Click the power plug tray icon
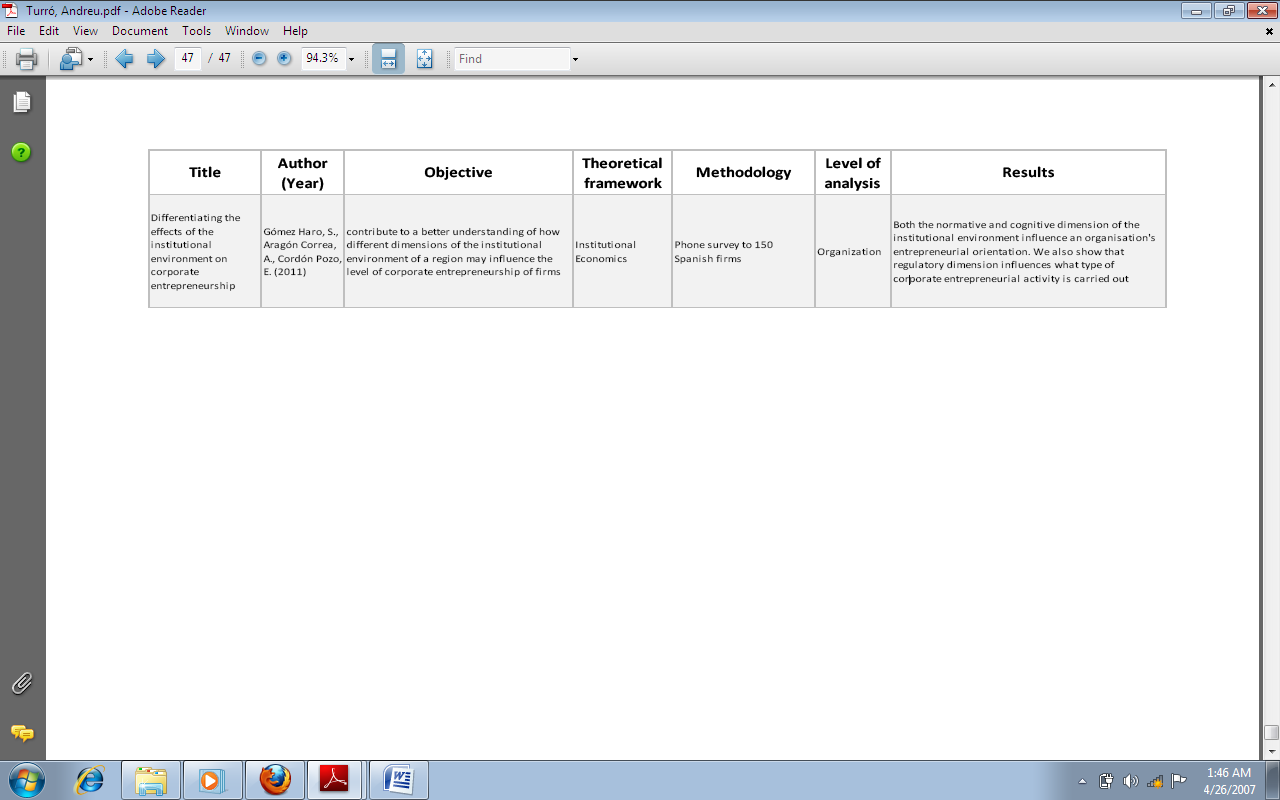 pyautogui.click(x=1106, y=781)
